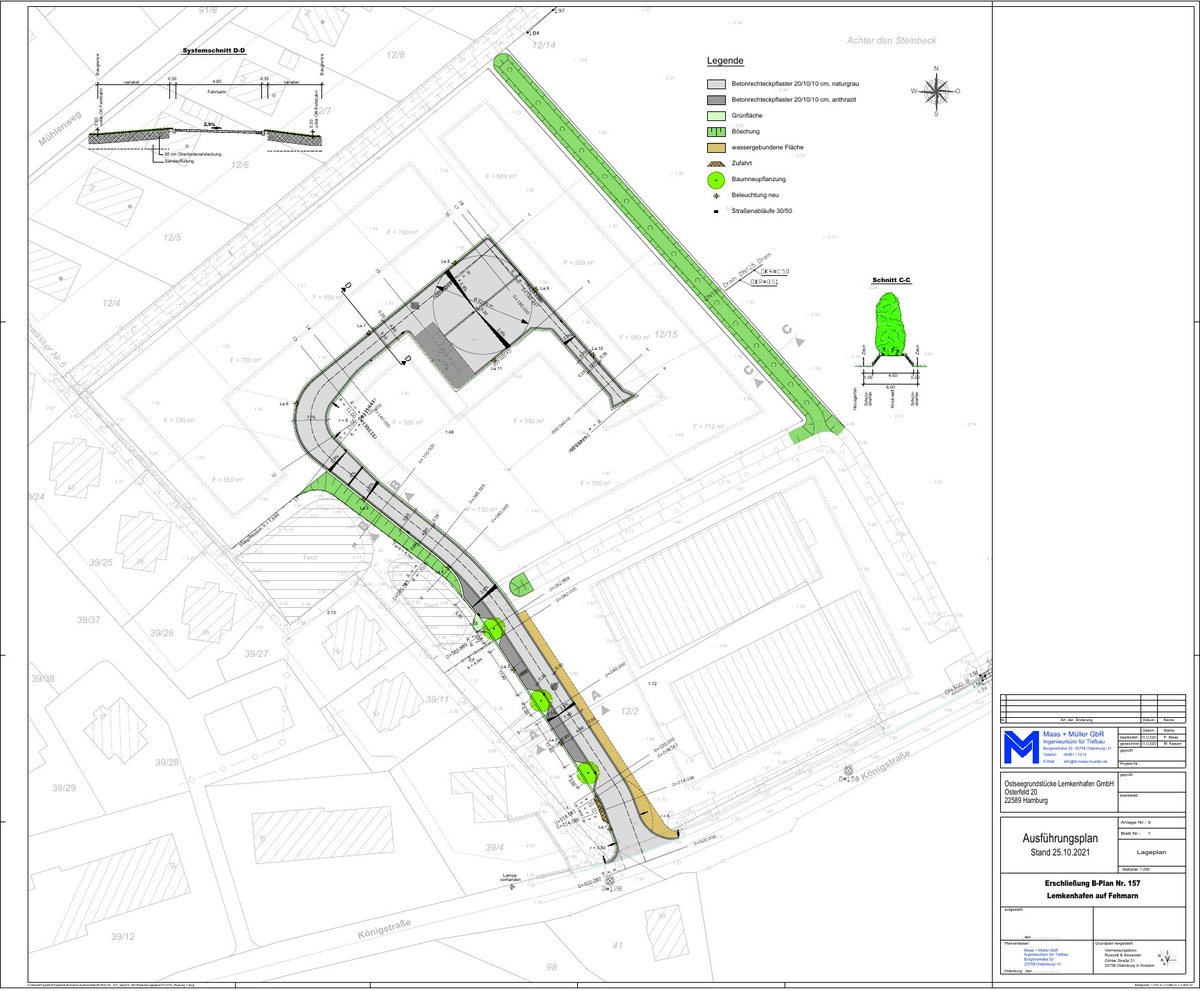Click the Maas + Müller GbR company name
This screenshot has height=991, width=1200.
coord(1074,735)
